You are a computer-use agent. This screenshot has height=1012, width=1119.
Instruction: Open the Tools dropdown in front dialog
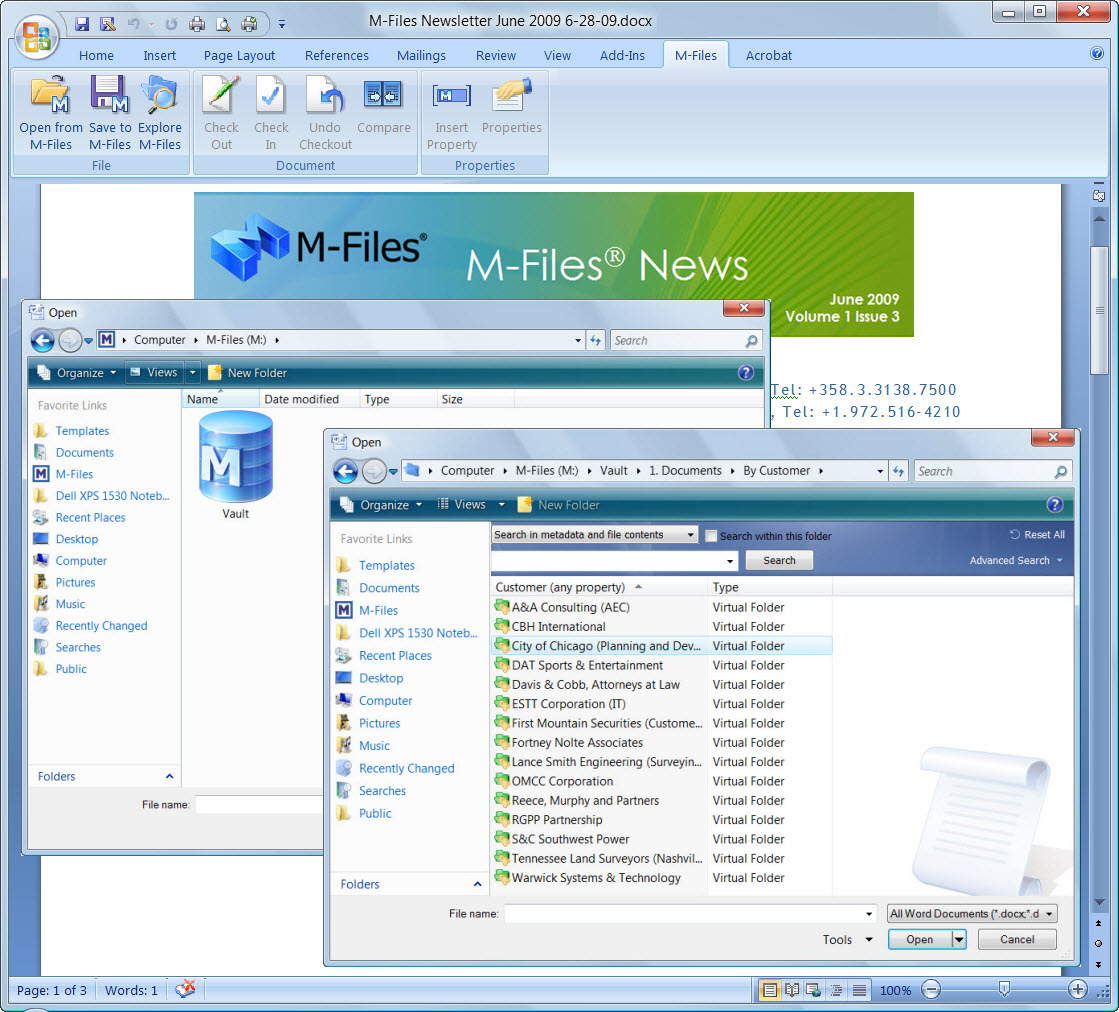[x=848, y=939]
